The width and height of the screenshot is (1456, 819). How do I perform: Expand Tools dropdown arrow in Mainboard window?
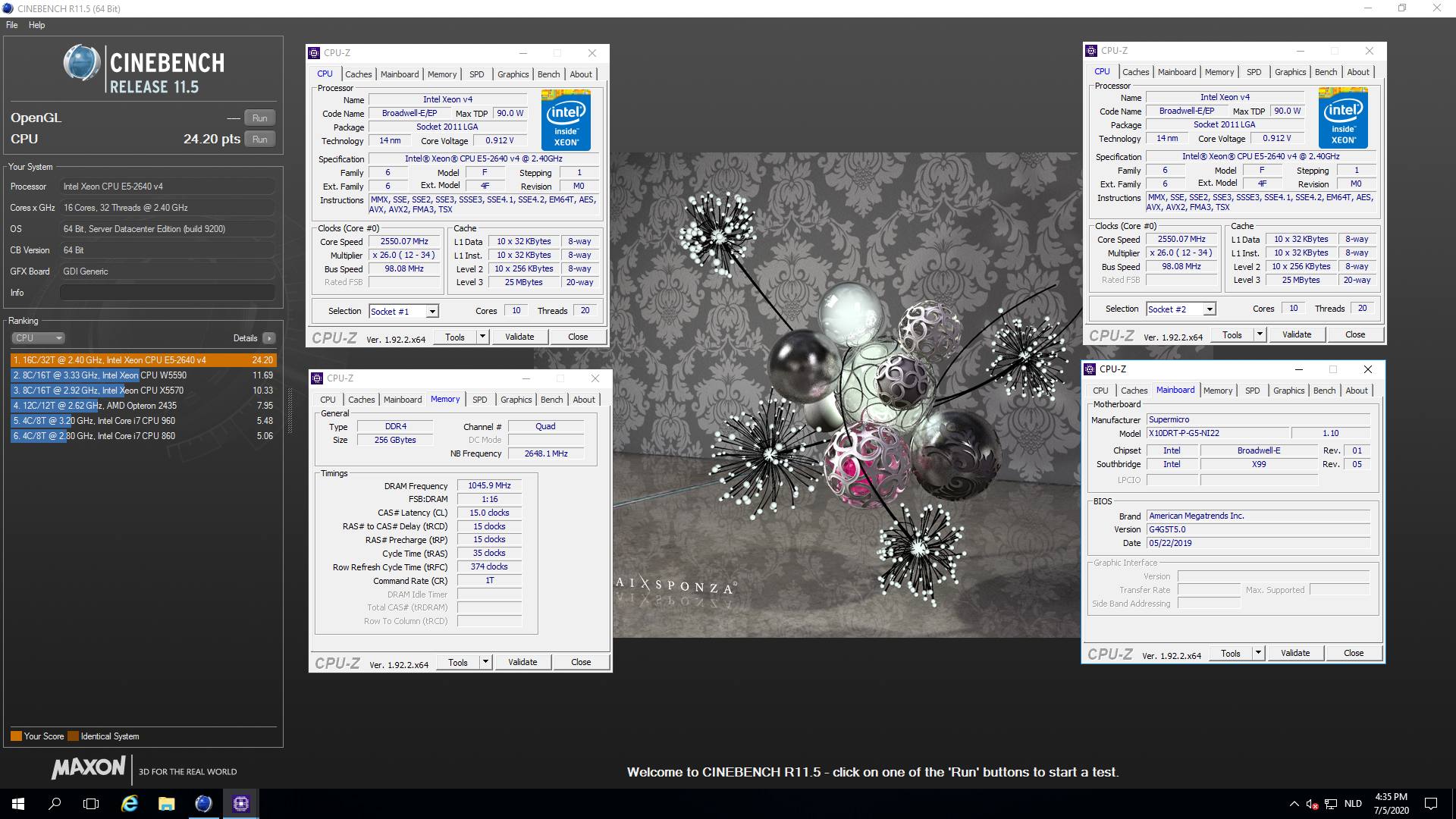(x=1258, y=654)
